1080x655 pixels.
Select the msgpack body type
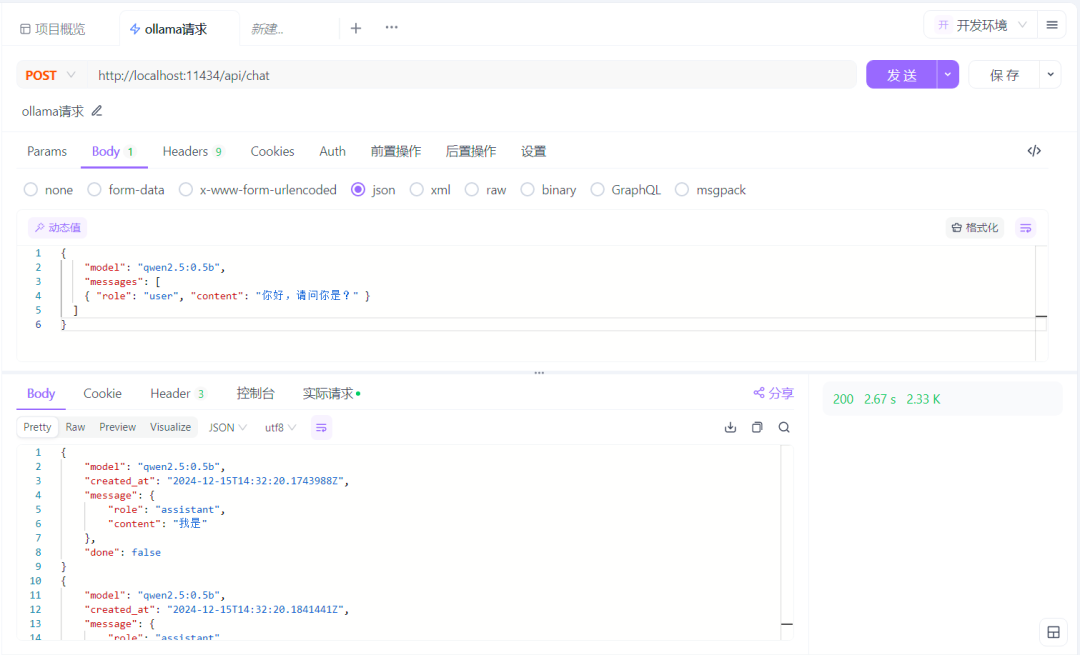tap(711, 190)
